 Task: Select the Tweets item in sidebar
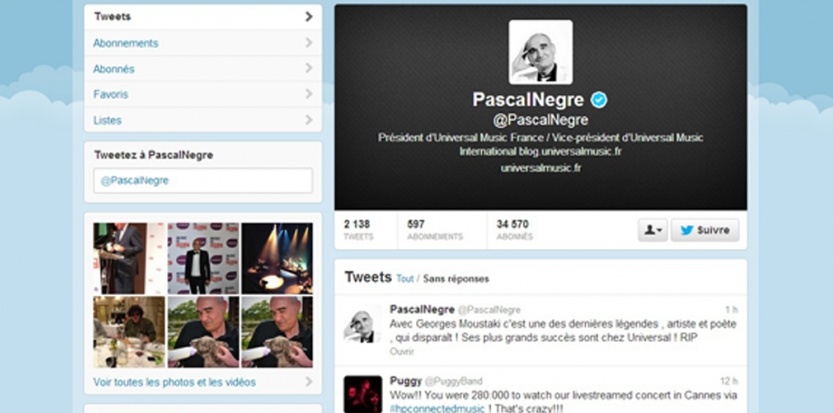tap(203, 16)
